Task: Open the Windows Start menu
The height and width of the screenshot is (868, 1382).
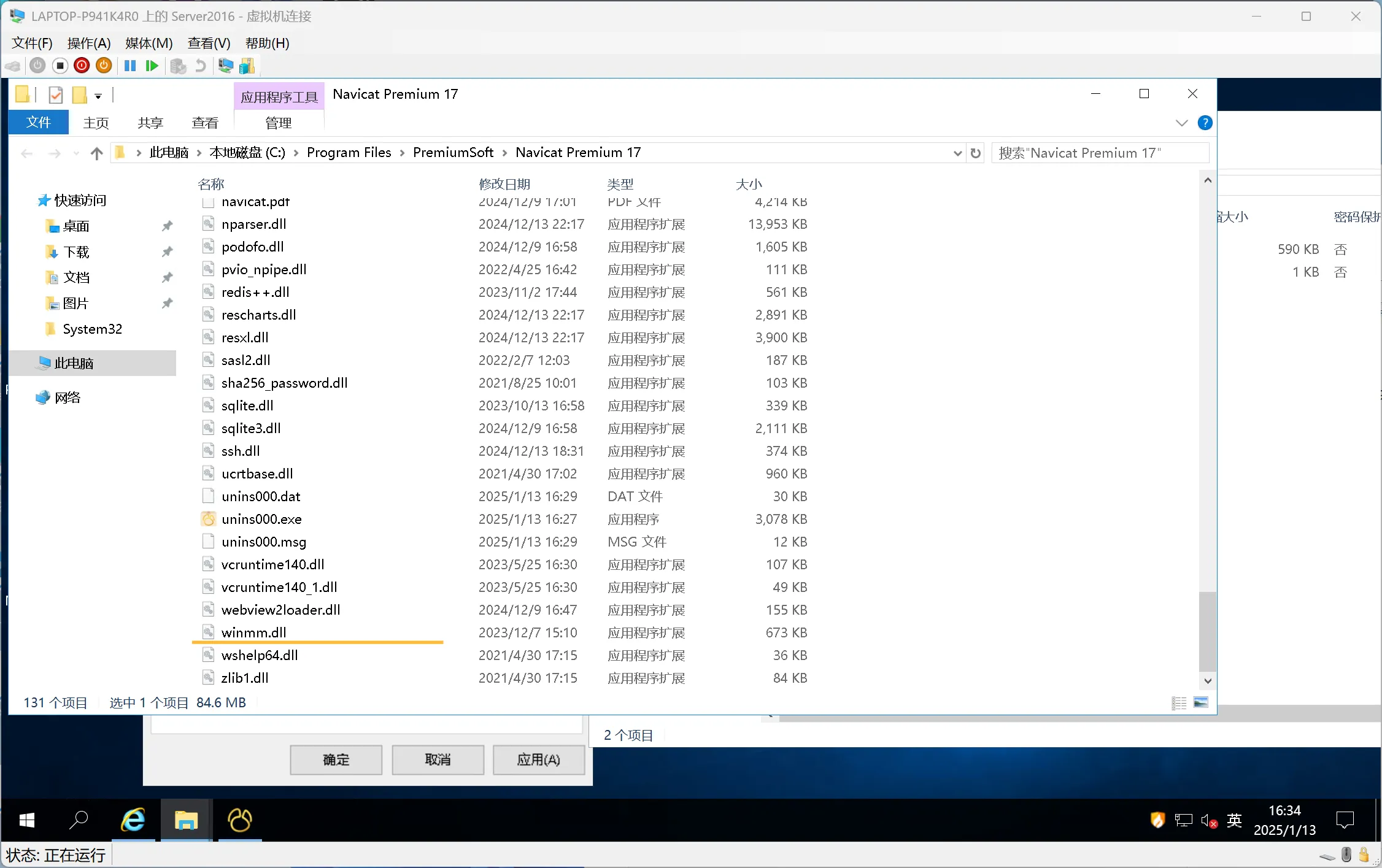Action: (x=27, y=820)
